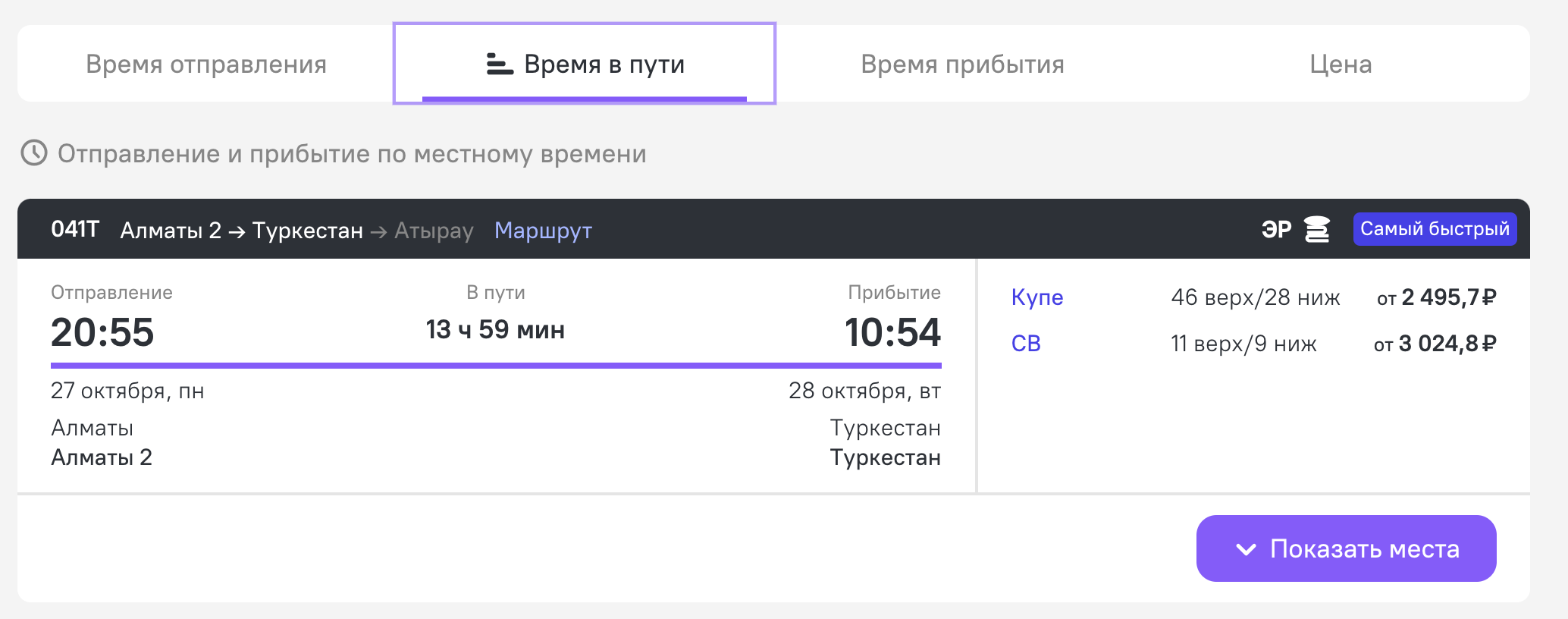
Task: Click the Купе price от 2 495,7 ₽
Action: [1436, 297]
